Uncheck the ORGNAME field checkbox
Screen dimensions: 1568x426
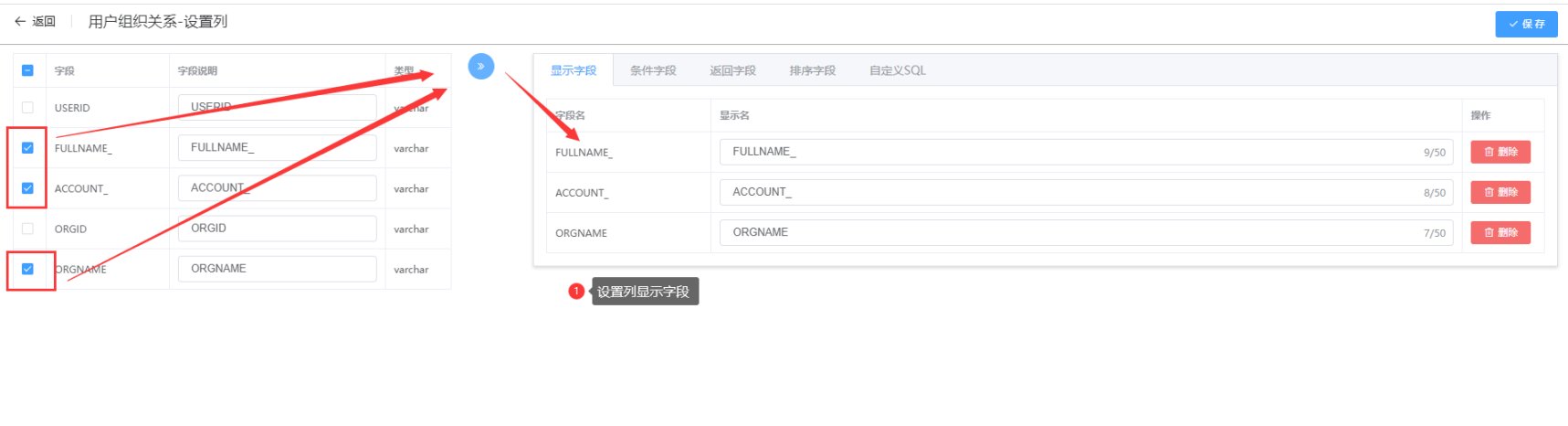[x=27, y=269]
